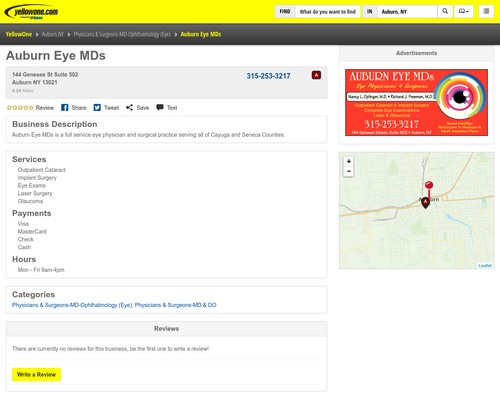Focus the 'What do you want to find' field
The height and width of the screenshot is (400, 500).
tap(328, 12)
